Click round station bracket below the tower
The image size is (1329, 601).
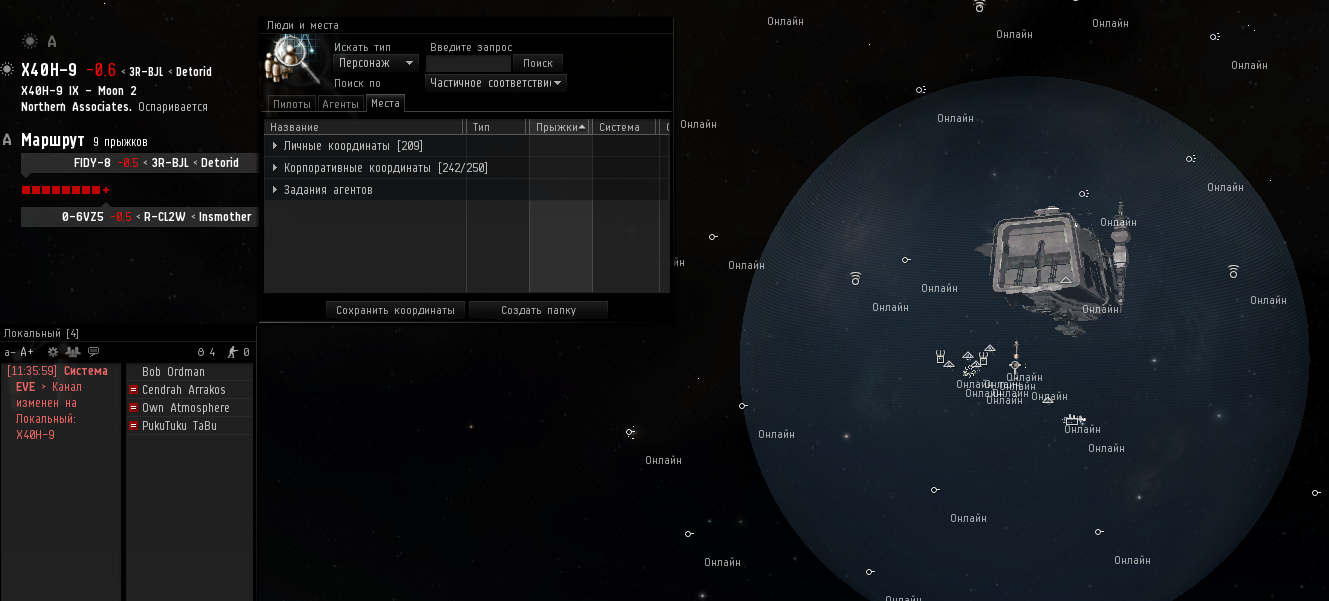[1015, 365]
